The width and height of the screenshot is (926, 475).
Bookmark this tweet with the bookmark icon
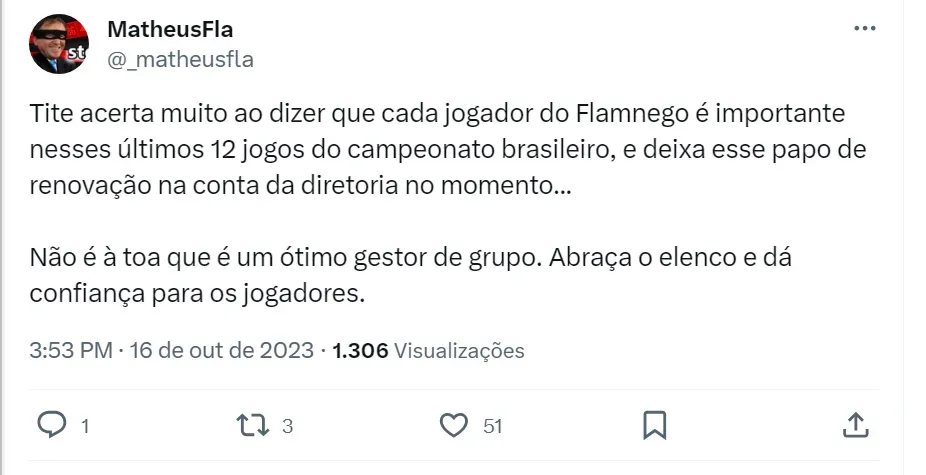tap(655, 425)
